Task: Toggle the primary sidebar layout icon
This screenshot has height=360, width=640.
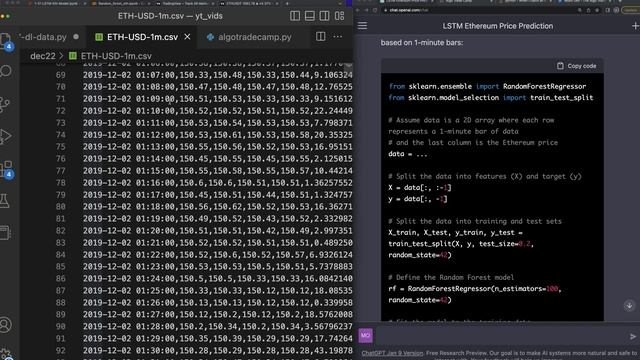Action: tap(295, 16)
